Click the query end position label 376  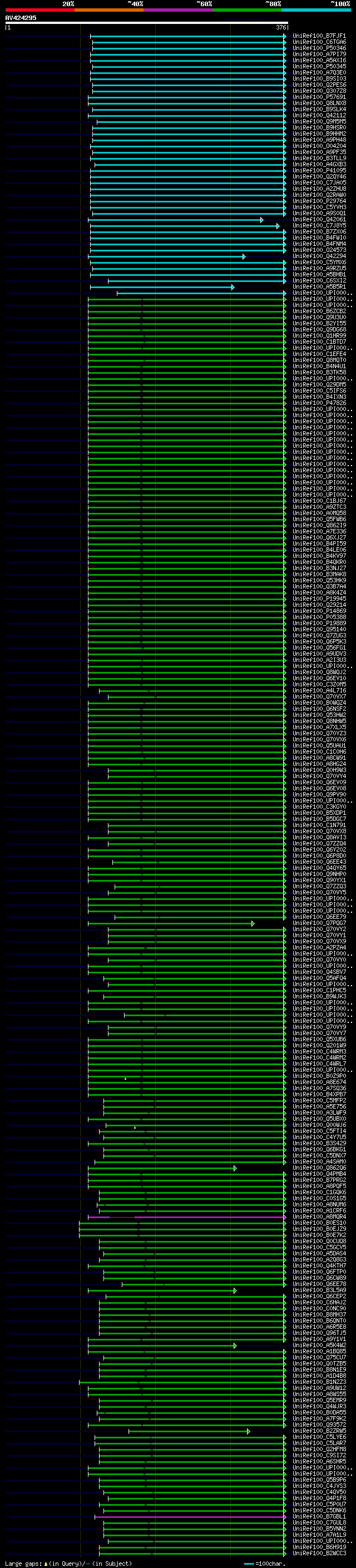(280, 27)
